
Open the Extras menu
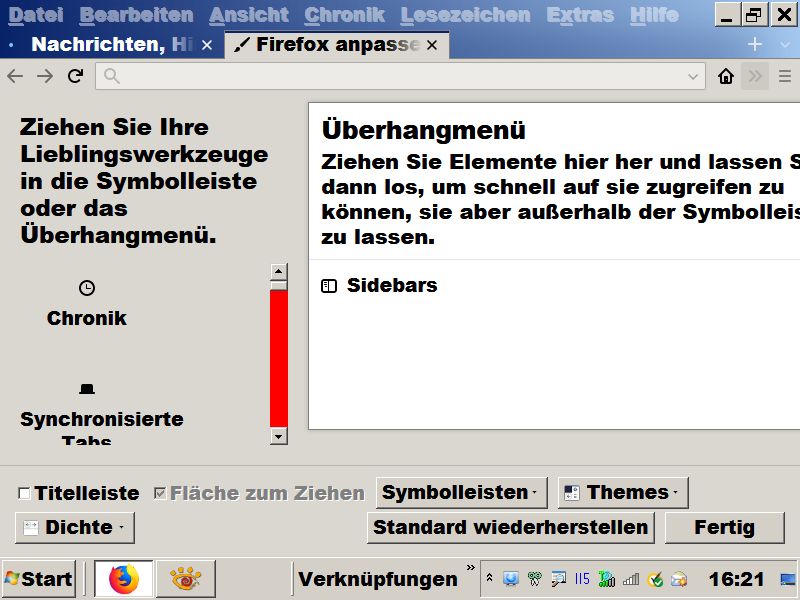(x=580, y=15)
